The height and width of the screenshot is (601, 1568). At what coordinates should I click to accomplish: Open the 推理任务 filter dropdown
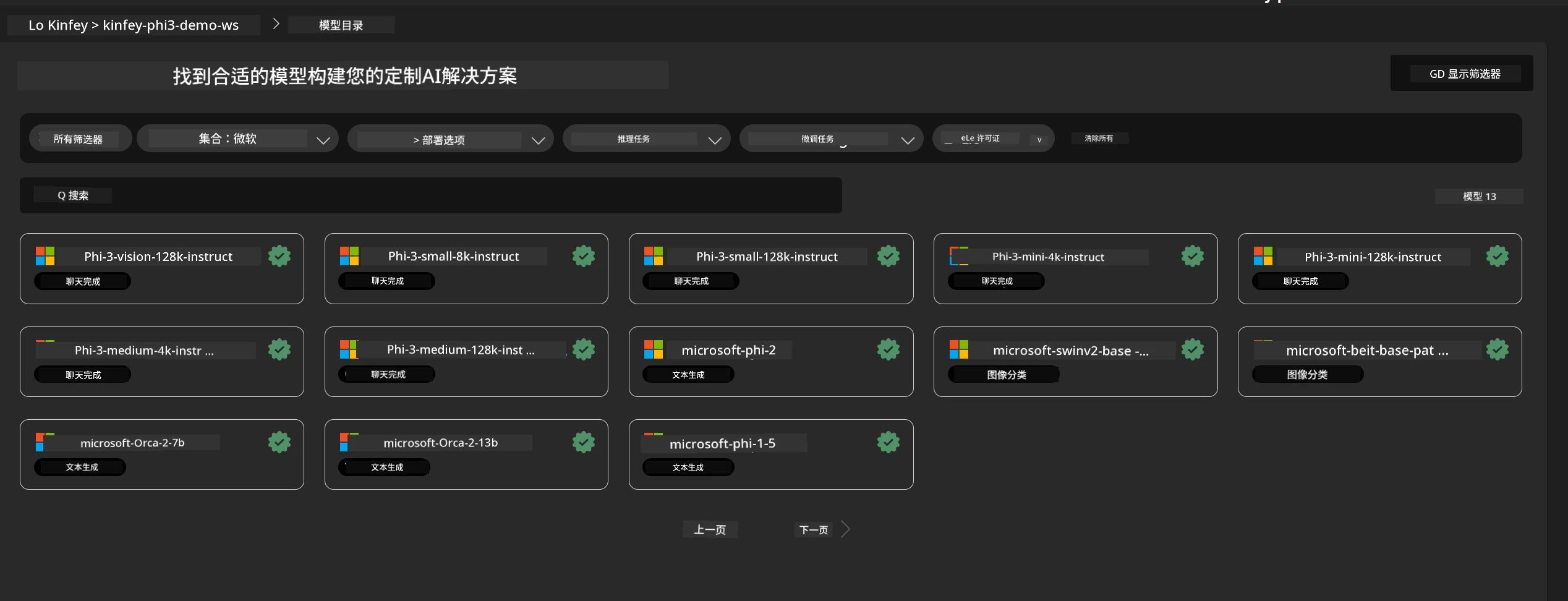point(646,139)
